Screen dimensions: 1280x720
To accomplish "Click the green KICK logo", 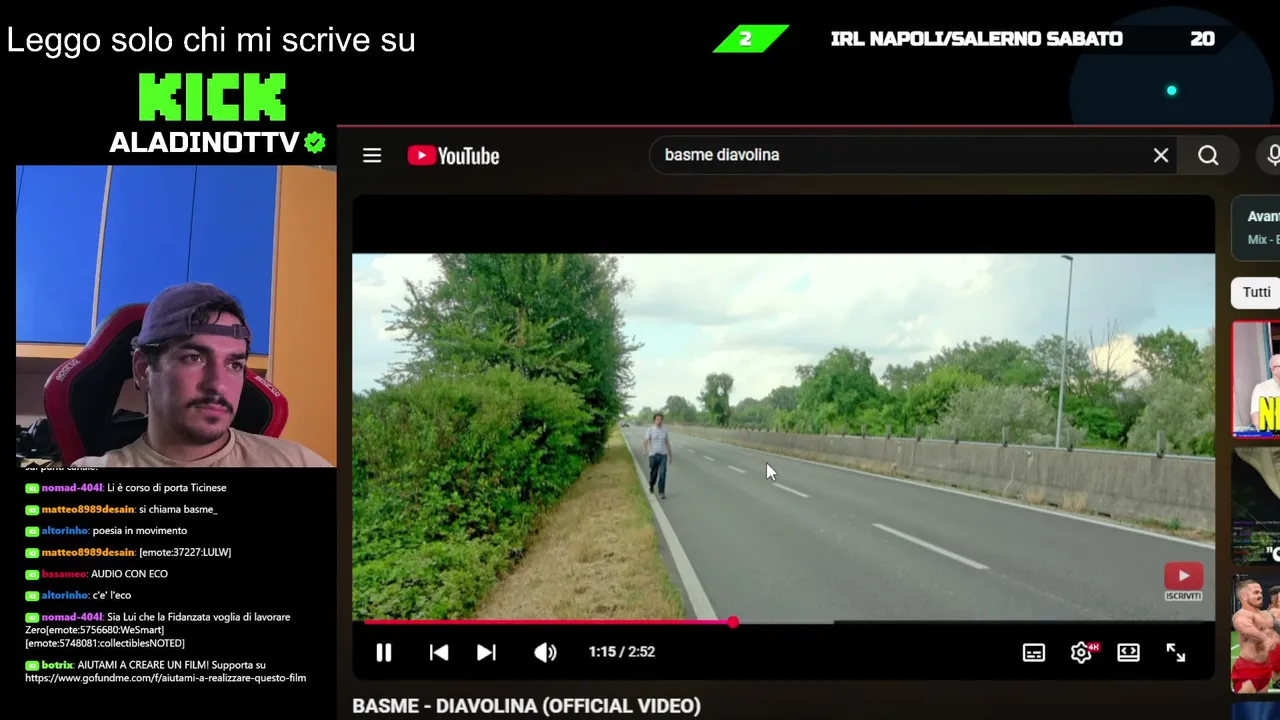I will point(212,97).
